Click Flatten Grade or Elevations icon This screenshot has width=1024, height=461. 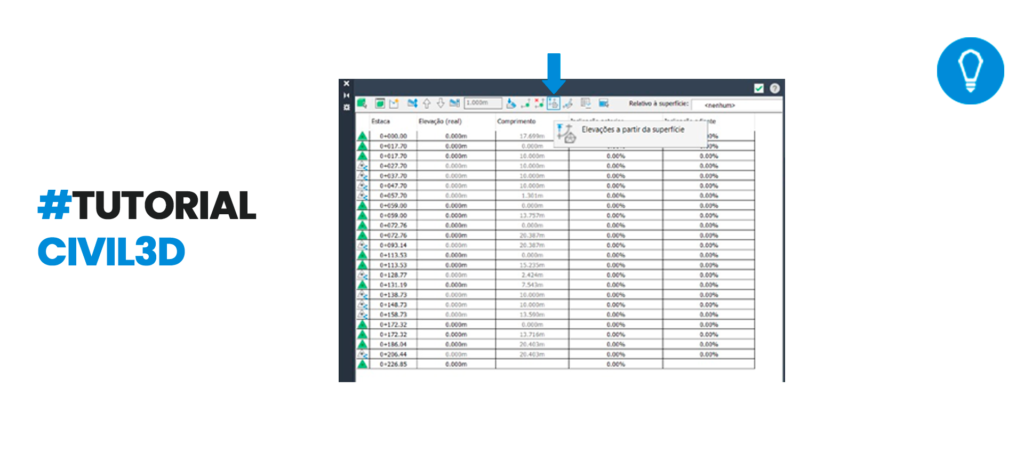tap(509, 103)
